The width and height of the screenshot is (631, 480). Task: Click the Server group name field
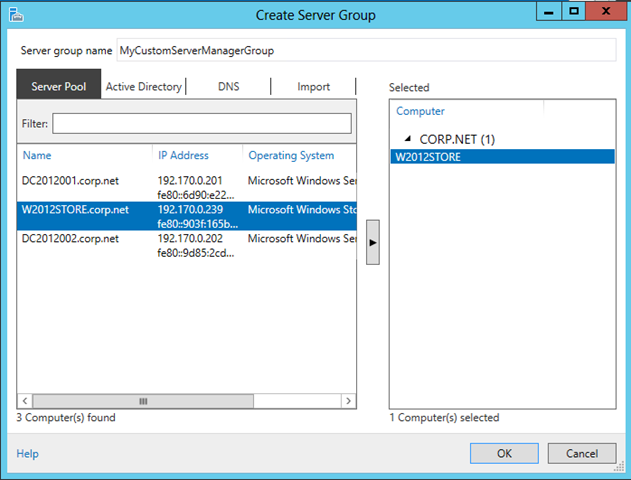367,50
